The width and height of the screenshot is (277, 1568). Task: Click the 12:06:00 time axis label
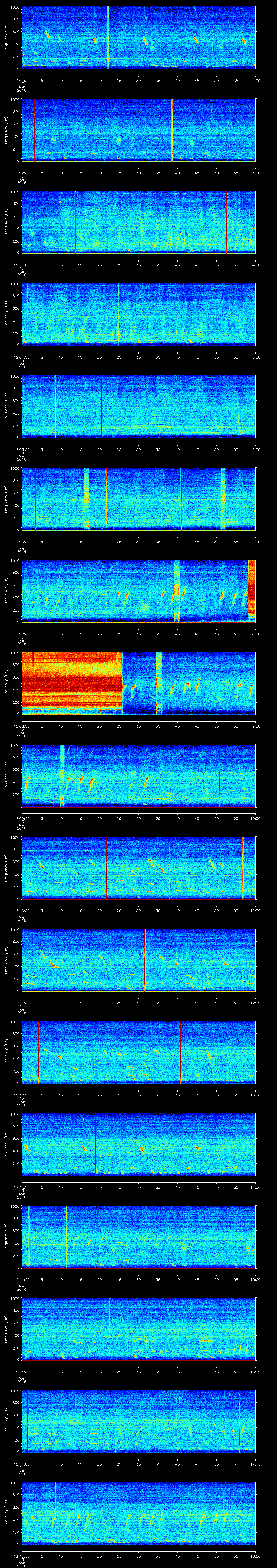[x=21, y=542]
